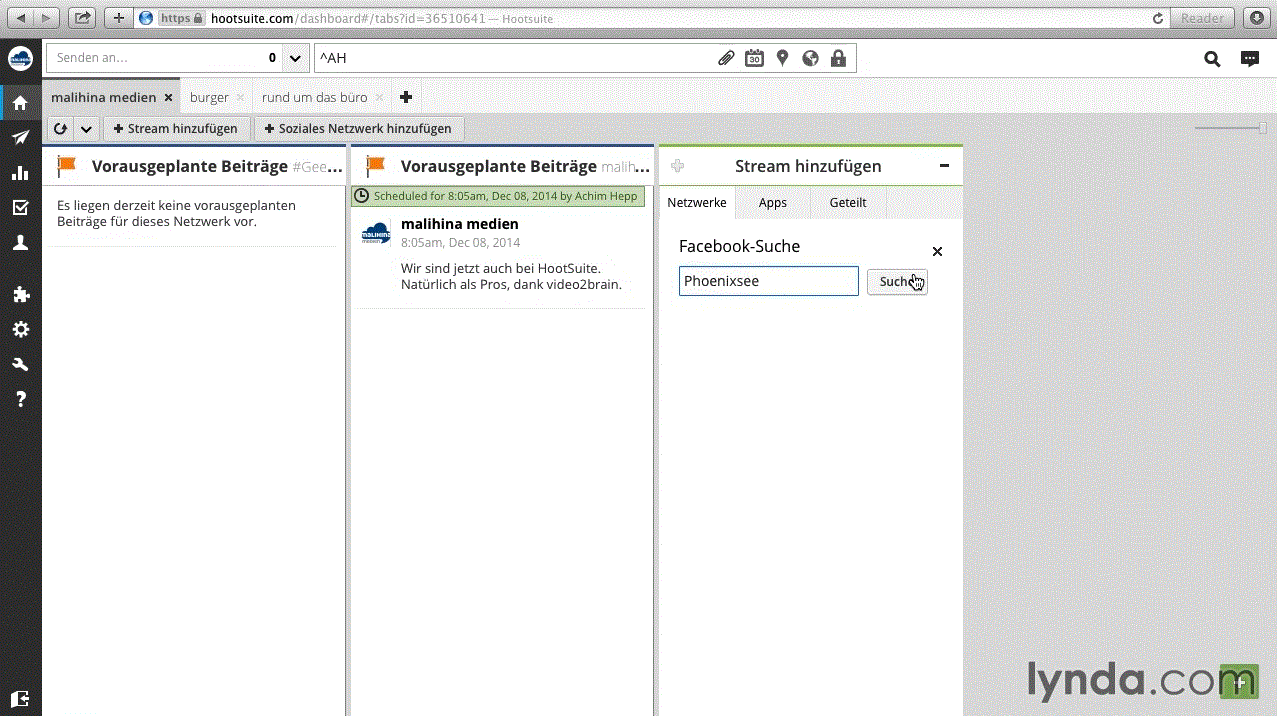The image size is (1277, 716).
Task: Open the Help question mark icon
Action: click(20, 400)
